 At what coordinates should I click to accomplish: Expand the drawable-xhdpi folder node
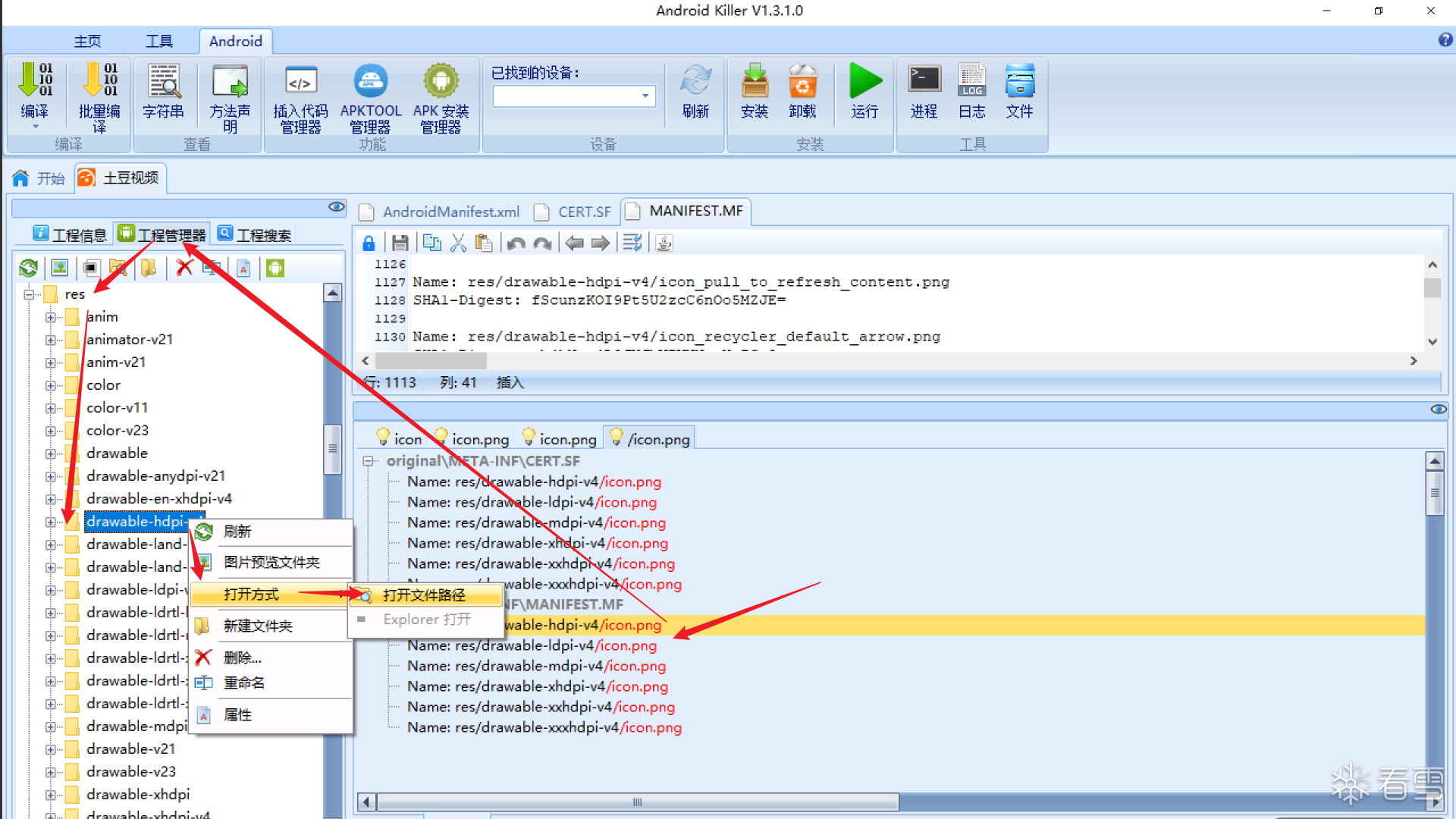[50, 795]
